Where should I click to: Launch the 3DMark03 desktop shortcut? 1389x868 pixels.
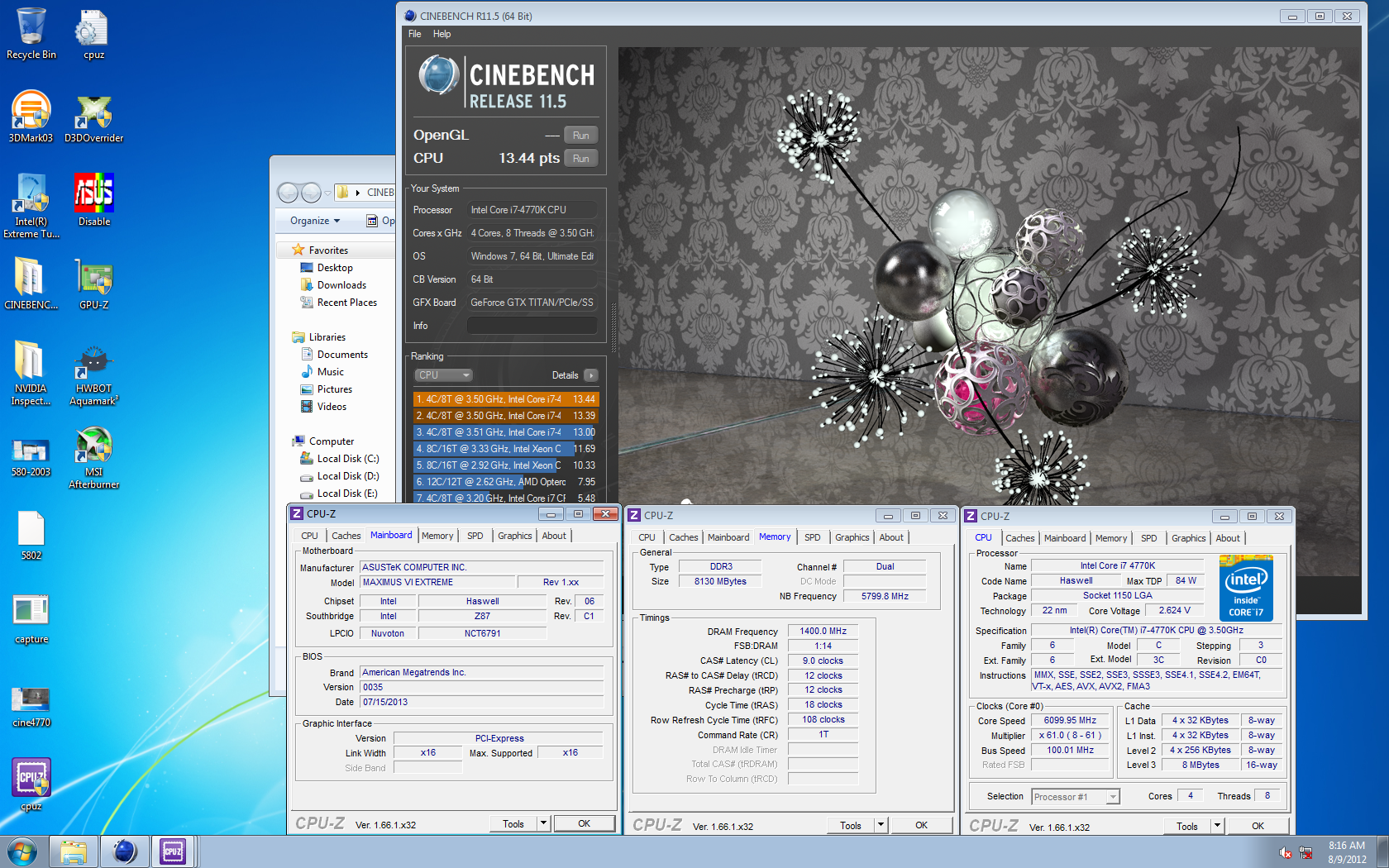pos(31,117)
